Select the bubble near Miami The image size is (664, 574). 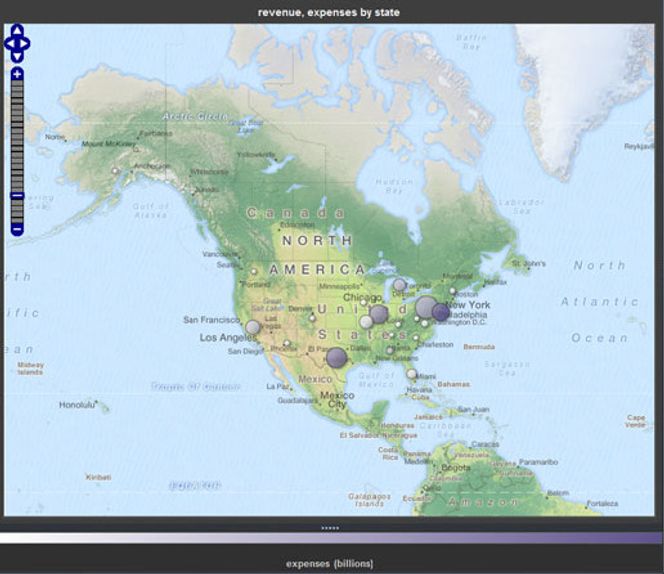[x=411, y=374]
